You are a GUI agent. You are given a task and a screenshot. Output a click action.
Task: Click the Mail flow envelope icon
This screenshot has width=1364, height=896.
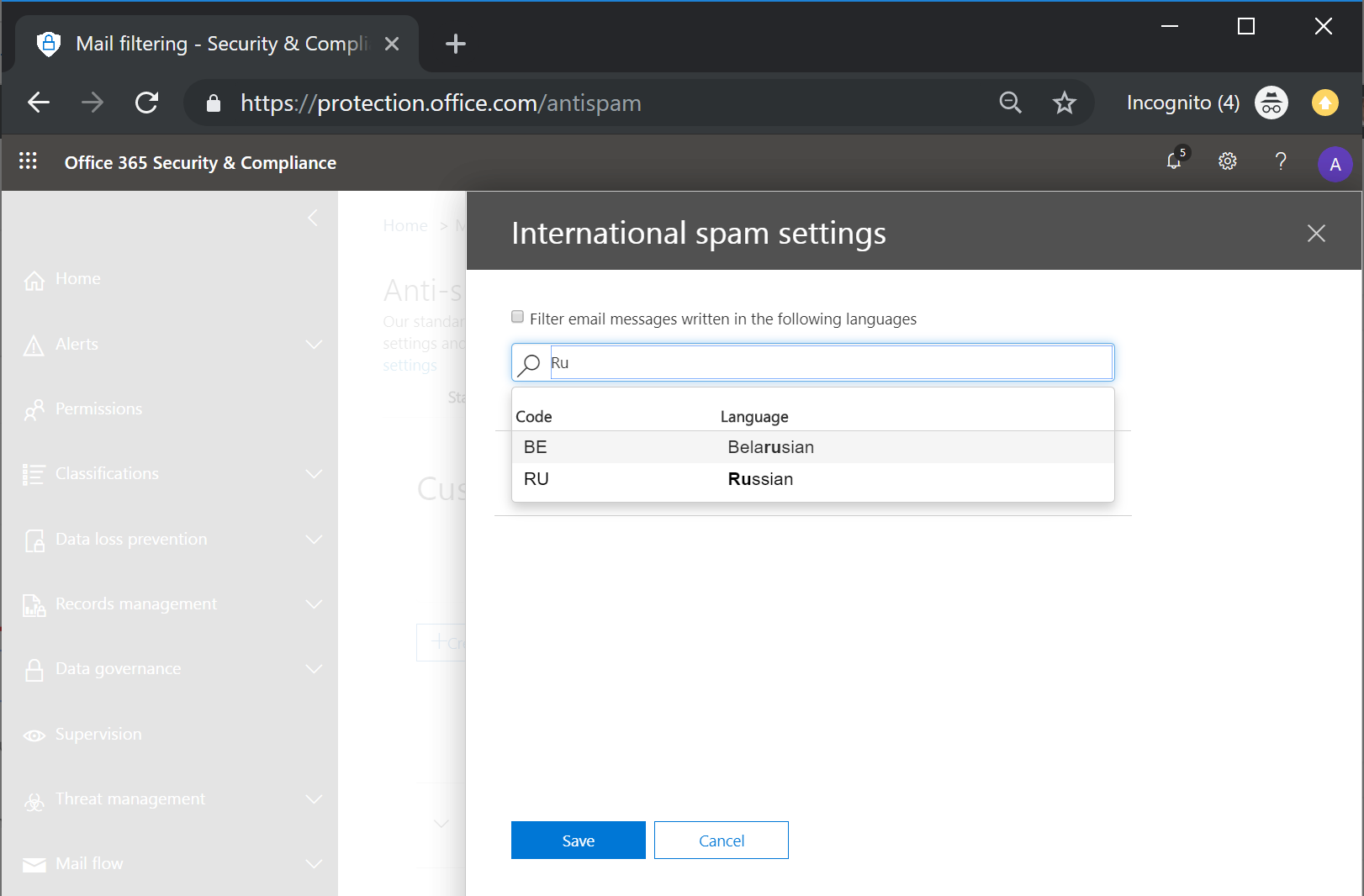click(x=34, y=865)
